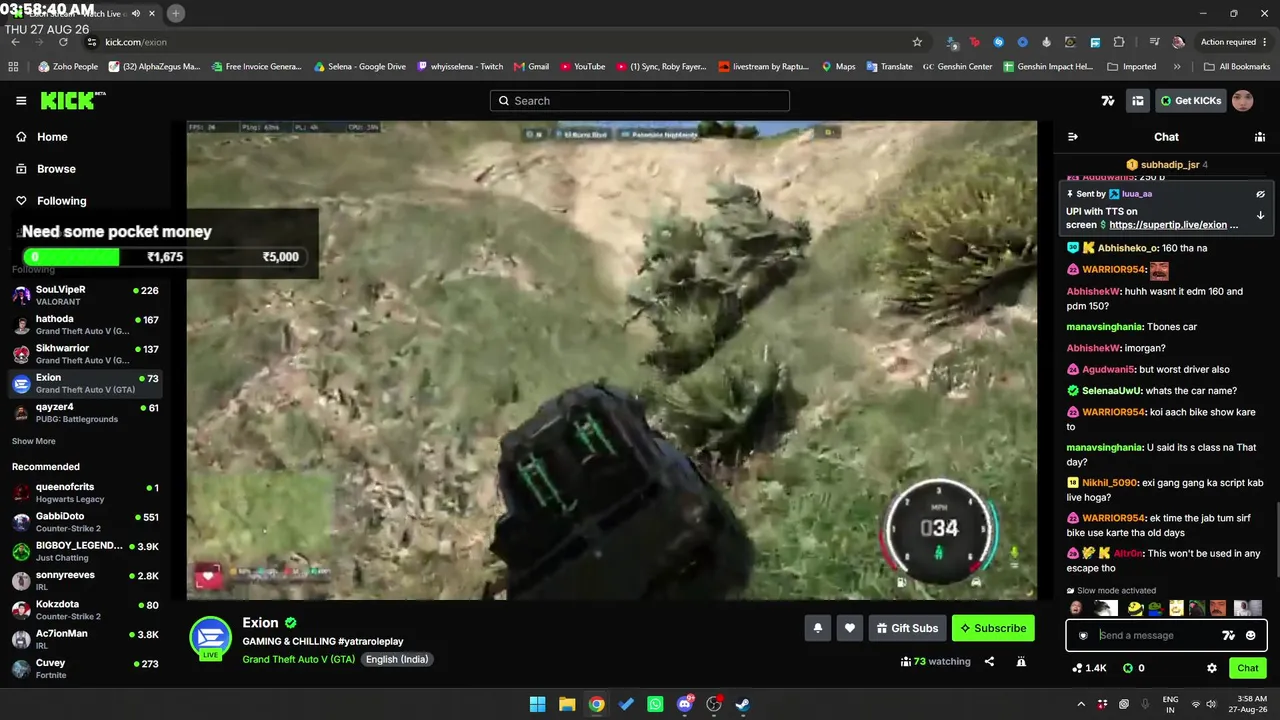
Task: Open sonnyreeves IRL stream
Action: coord(84,581)
